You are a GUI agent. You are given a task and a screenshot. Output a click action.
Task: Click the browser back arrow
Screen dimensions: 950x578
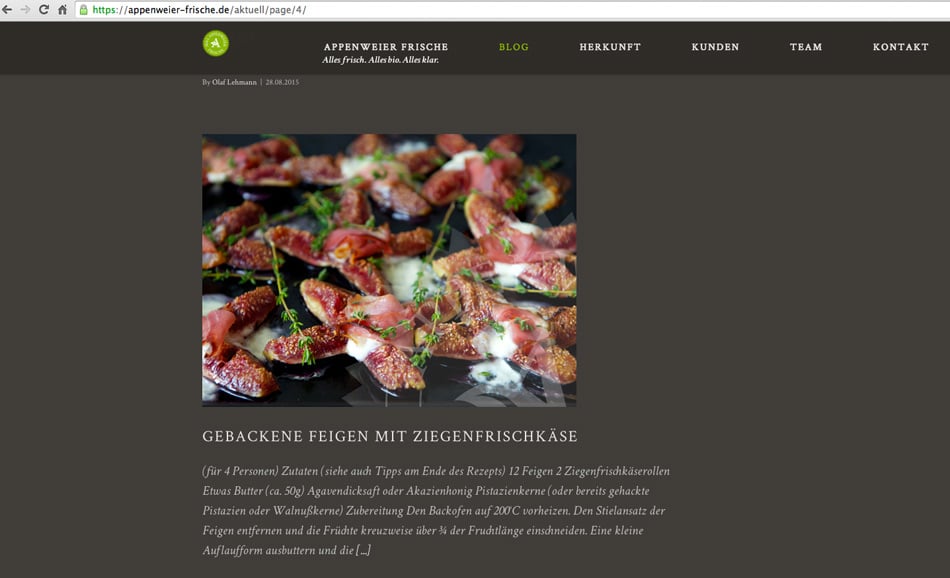[7, 10]
